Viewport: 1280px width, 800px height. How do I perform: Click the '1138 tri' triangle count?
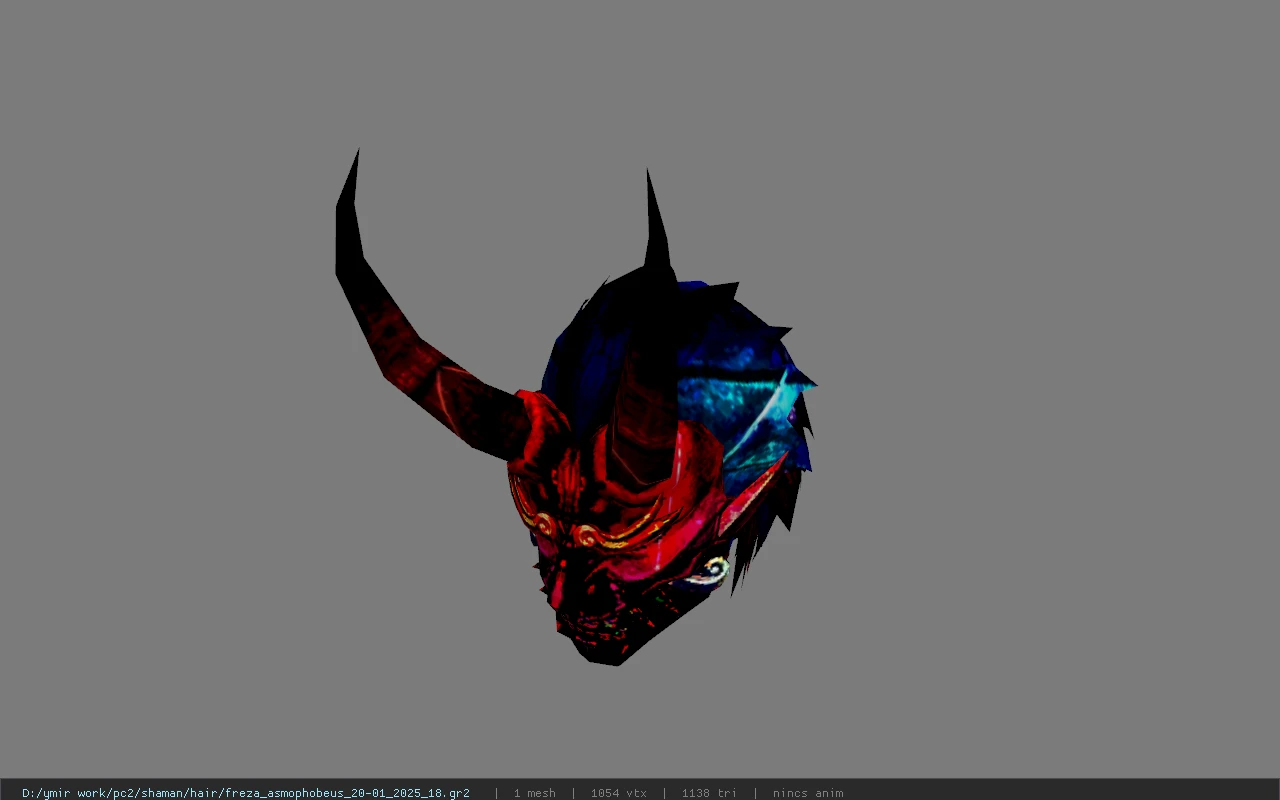[x=709, y=793]
